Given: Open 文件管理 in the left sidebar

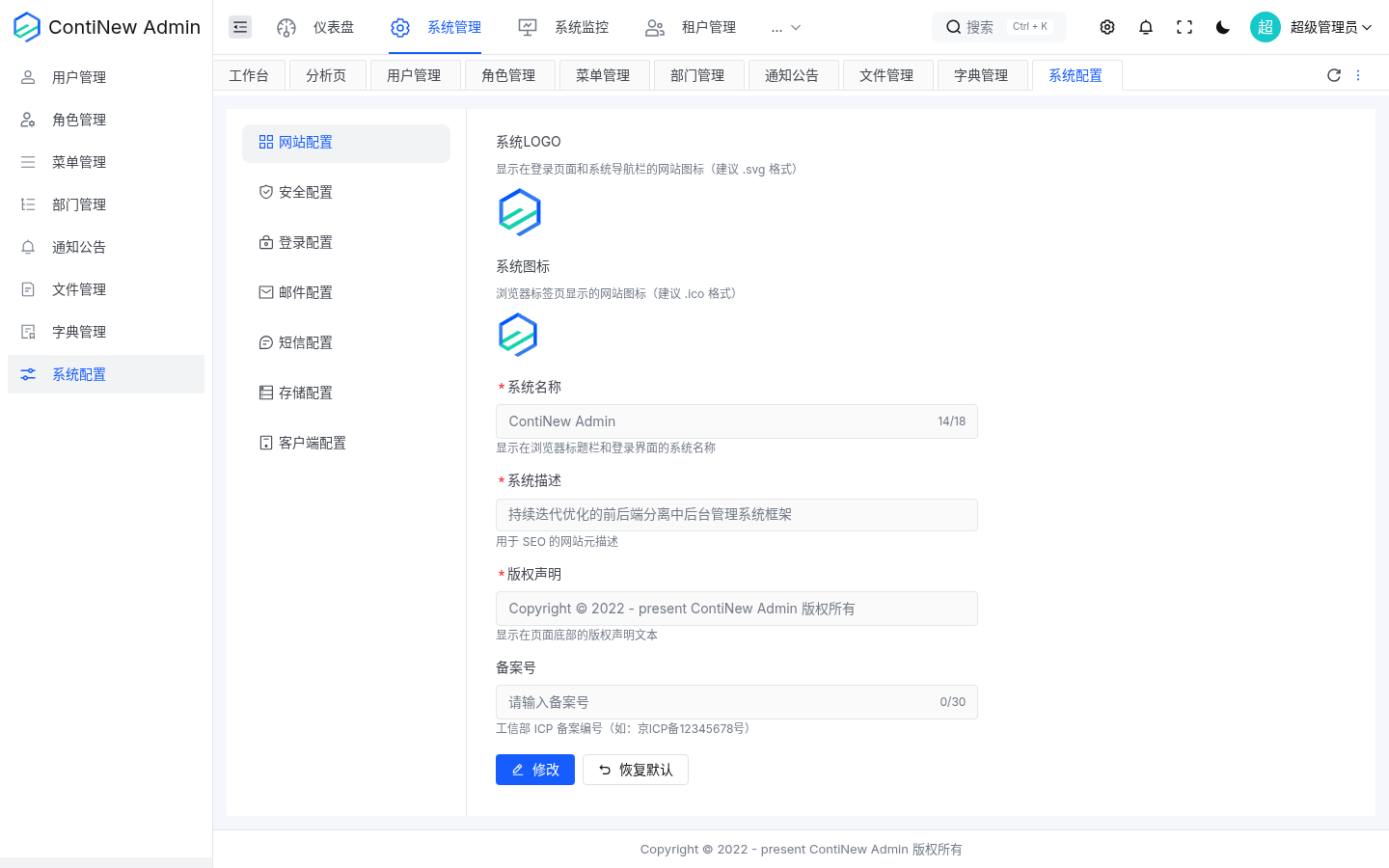Looking at the screenshot, I should tap(106, 289).
